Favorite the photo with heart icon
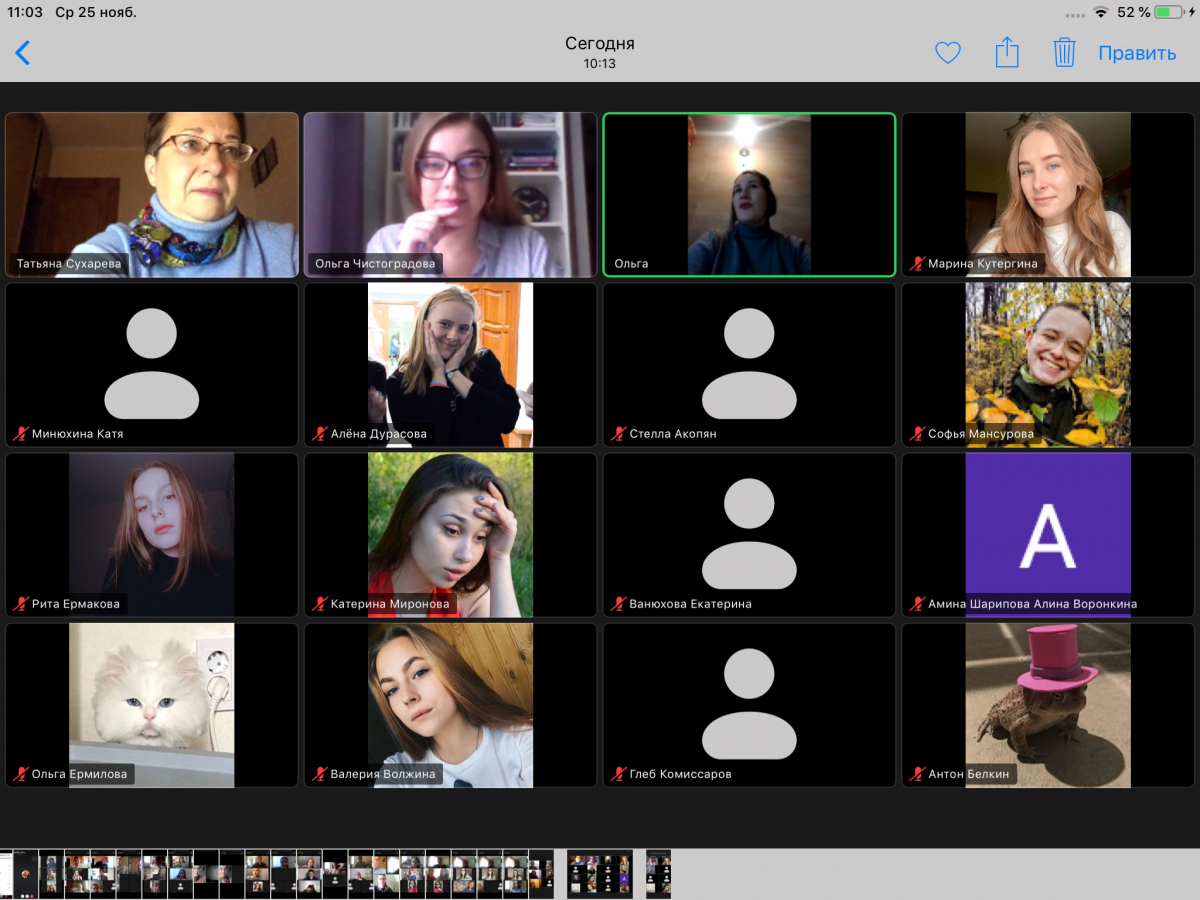1200x900 pixels. [x=948, y=53]
